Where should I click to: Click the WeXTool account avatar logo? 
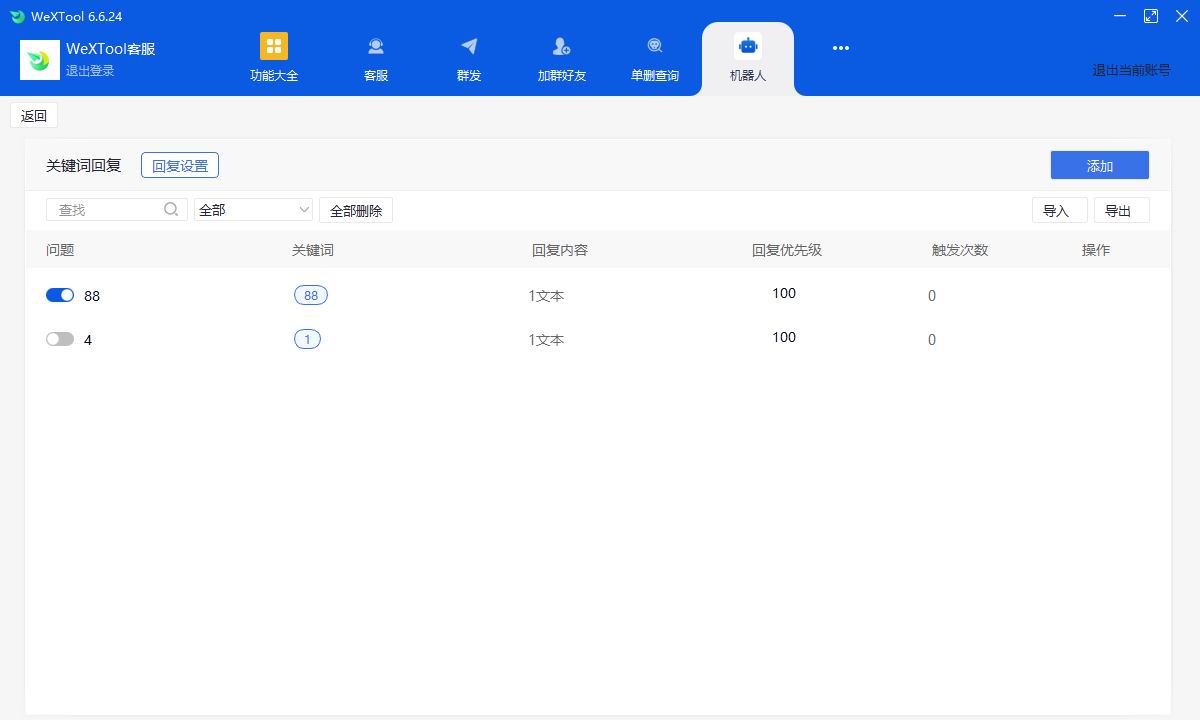pyautogui.click(x=40, y=60)
